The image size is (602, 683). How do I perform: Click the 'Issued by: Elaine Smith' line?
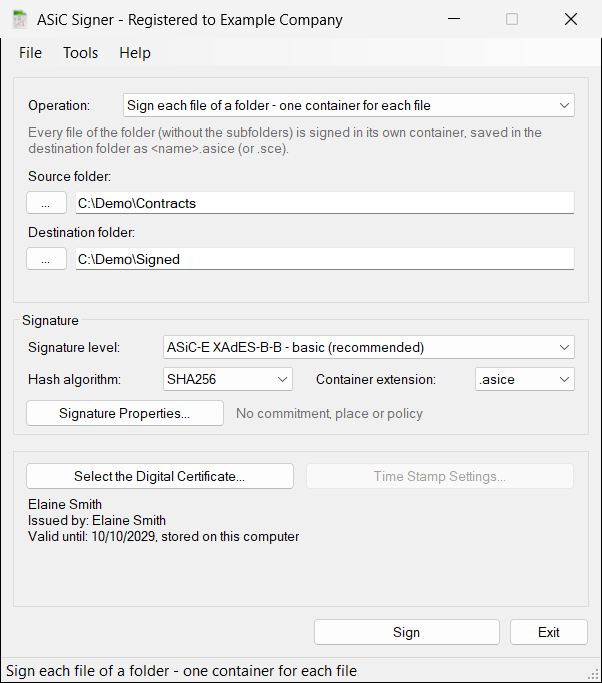[x=97, y=520]
